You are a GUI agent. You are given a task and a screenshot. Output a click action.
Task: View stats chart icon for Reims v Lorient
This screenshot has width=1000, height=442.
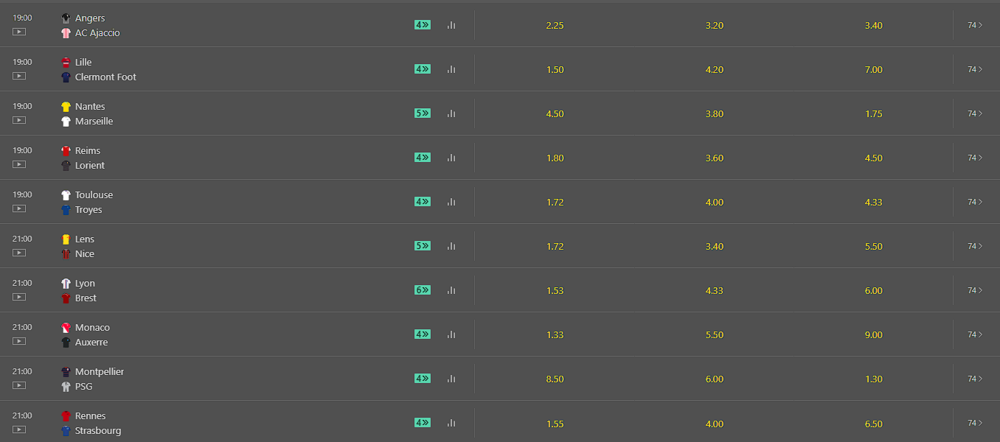[451, 157]
